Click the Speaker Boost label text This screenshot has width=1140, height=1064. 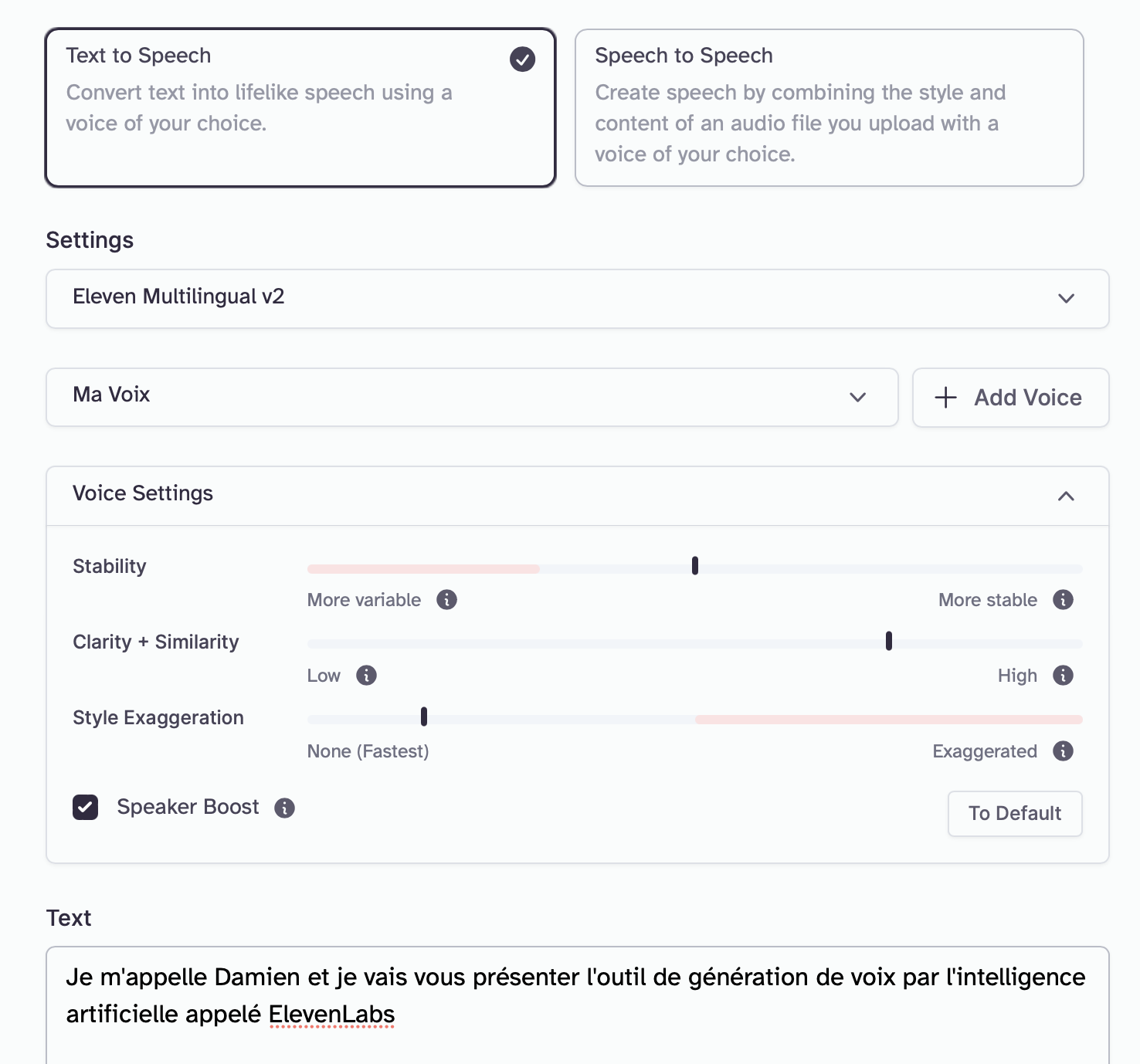tap(188, 807)
